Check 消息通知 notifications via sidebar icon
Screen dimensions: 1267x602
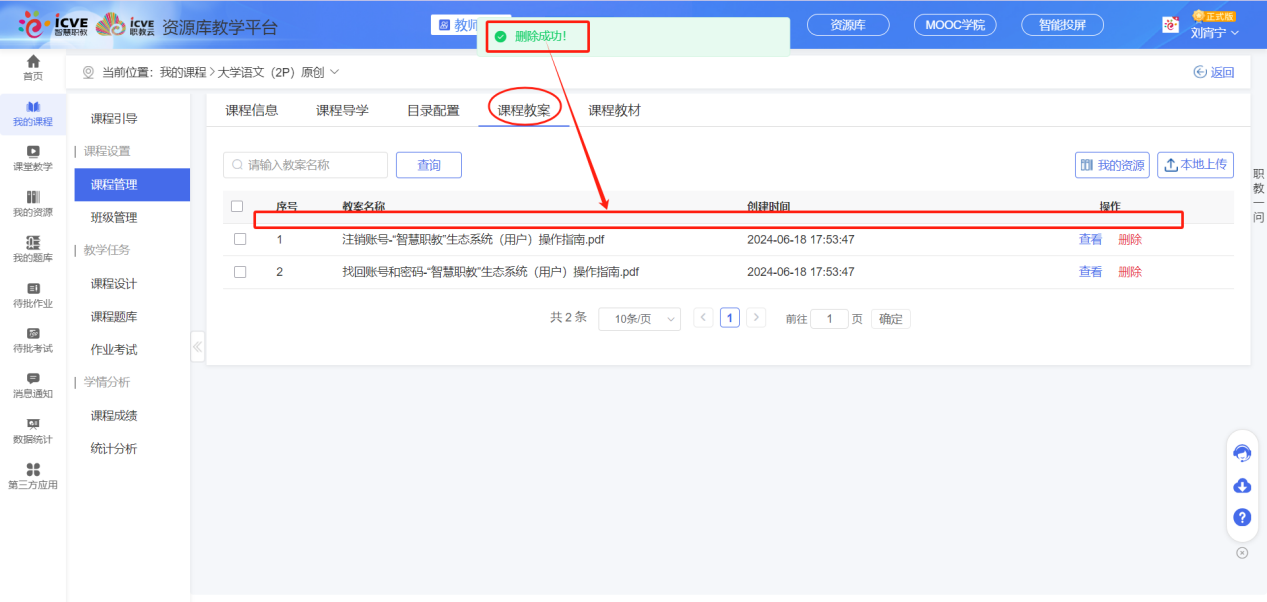coord(32,385)
